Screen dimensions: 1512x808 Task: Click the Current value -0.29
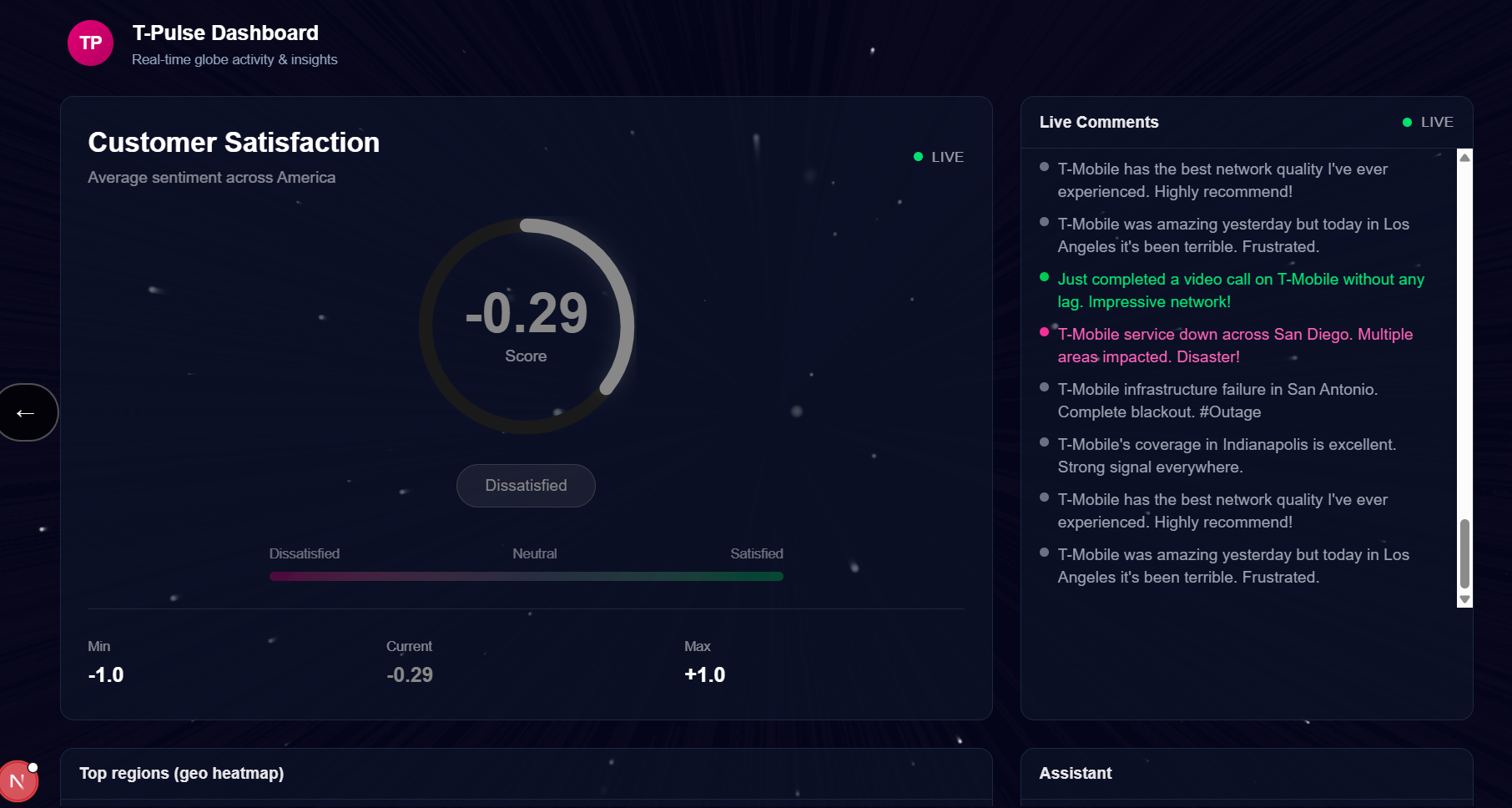click(x=410, y=674)
